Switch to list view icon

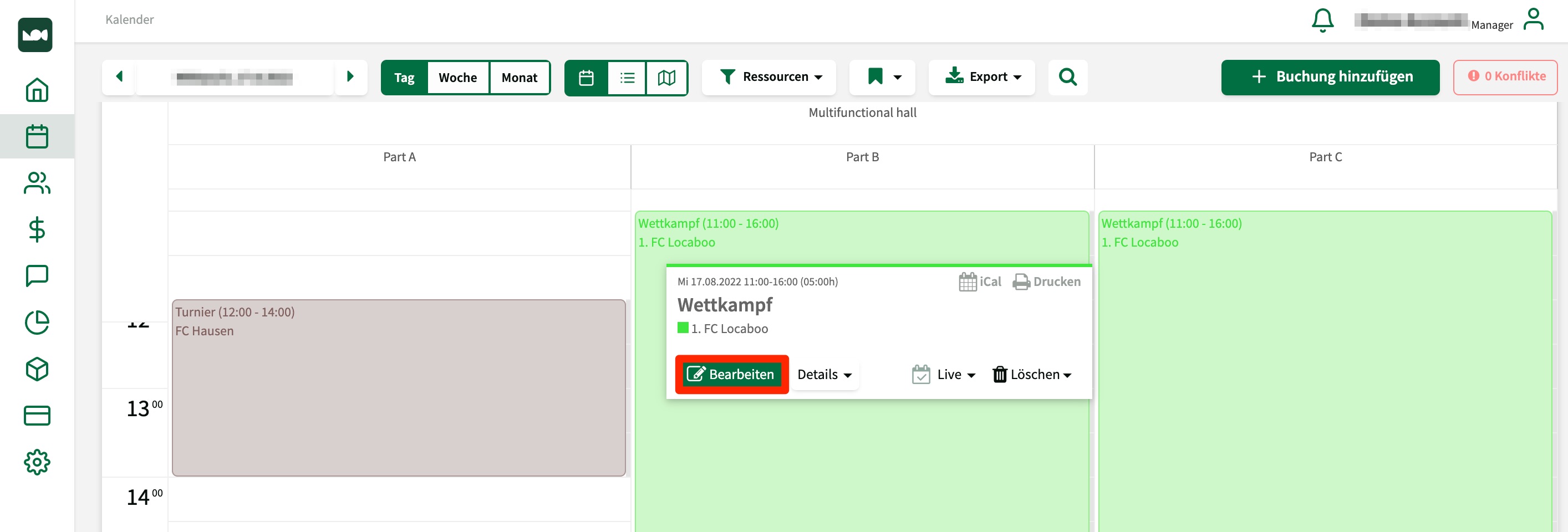tap(627, 78)
